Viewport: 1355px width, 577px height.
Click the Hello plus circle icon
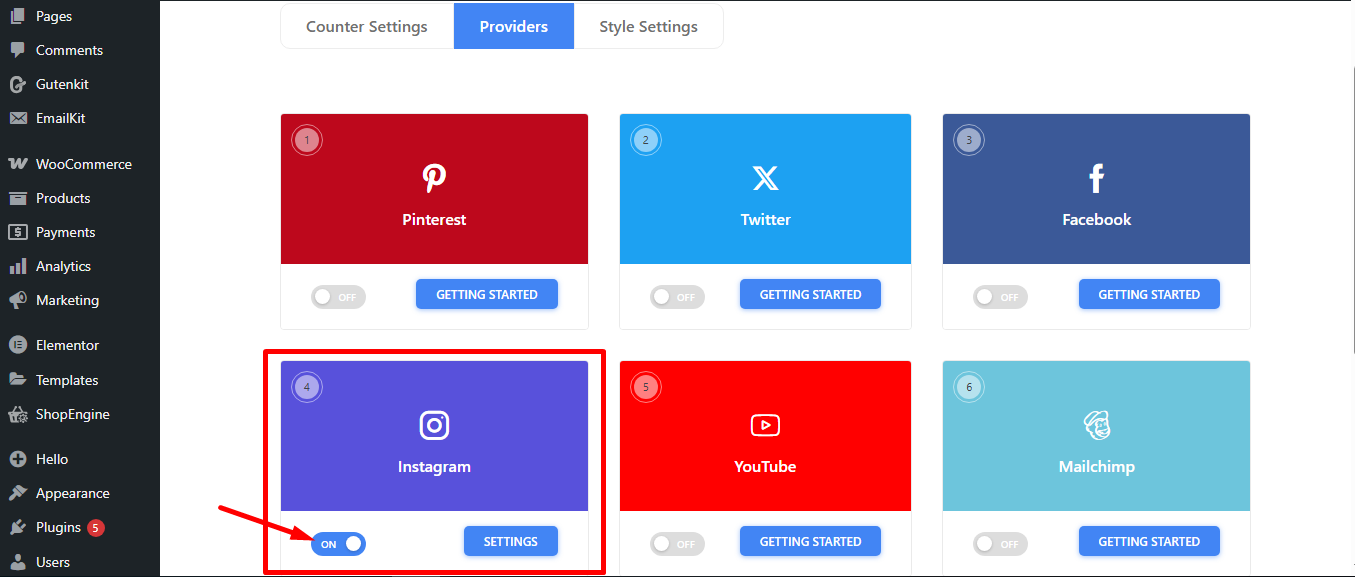coord(17,459)
